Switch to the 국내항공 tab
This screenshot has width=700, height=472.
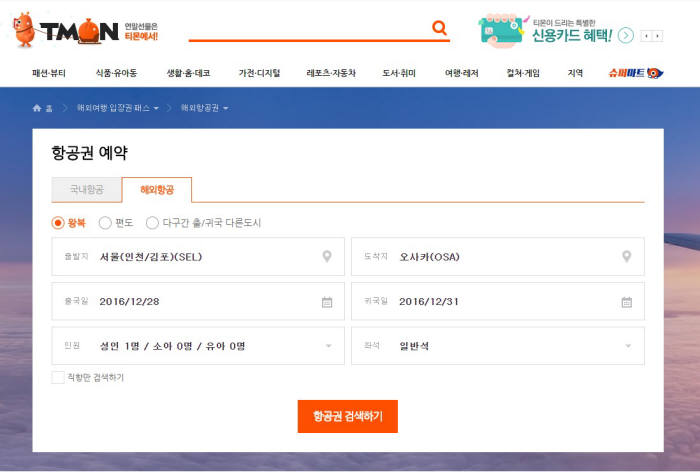87,189
